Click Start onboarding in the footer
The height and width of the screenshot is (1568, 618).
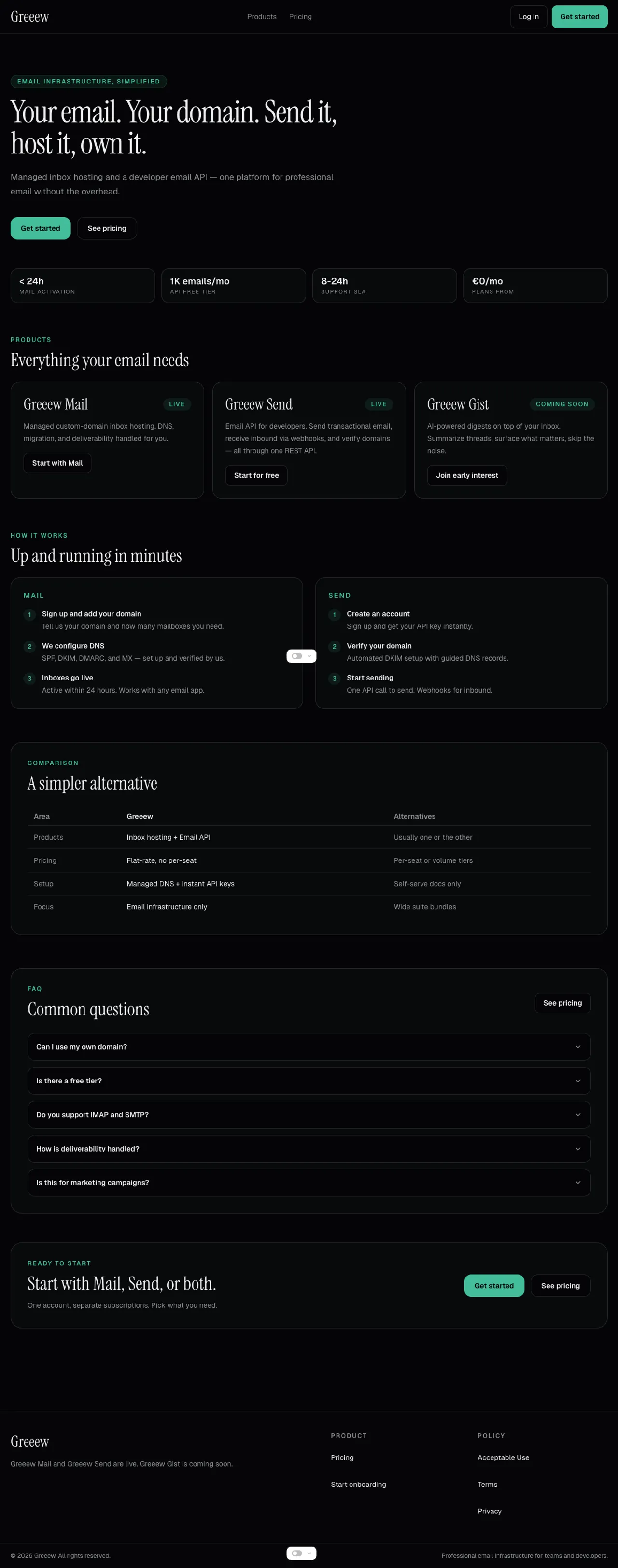(358, 1484)
